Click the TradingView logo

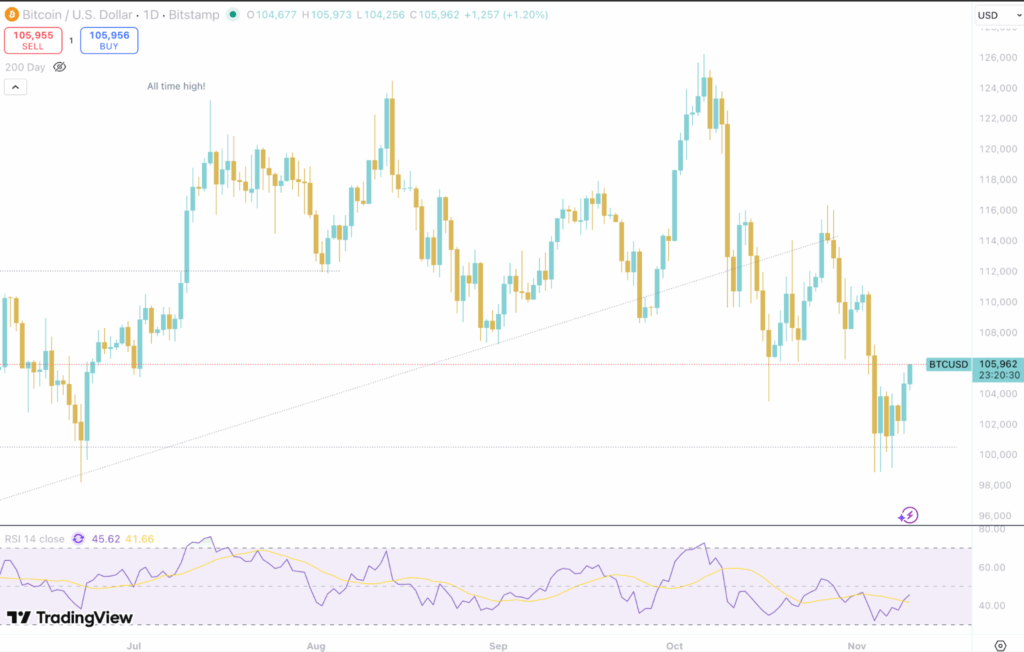point(70,618)
